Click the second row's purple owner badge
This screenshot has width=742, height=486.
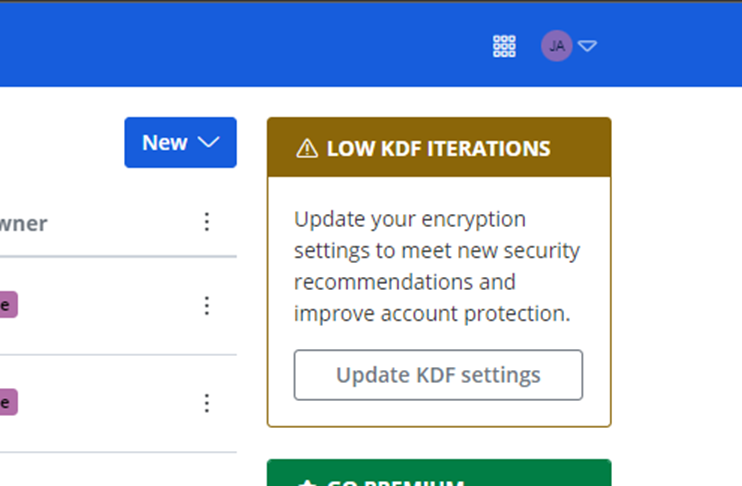(x=7, y=403)
